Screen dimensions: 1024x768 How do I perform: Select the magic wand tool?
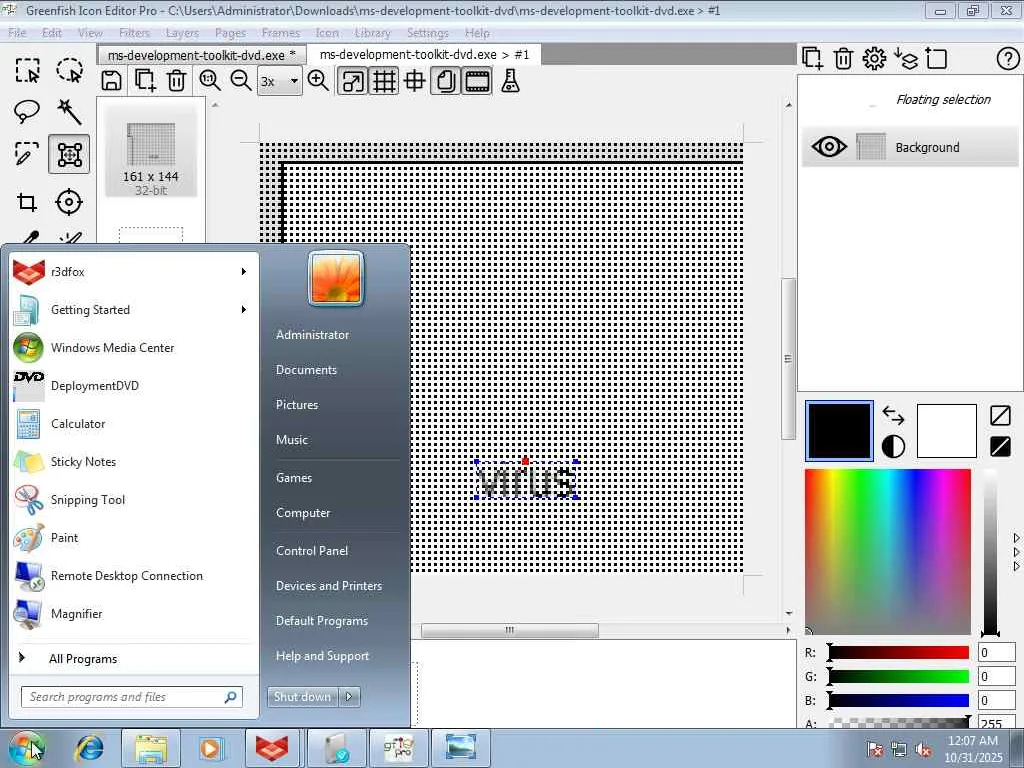click(69, 112)
